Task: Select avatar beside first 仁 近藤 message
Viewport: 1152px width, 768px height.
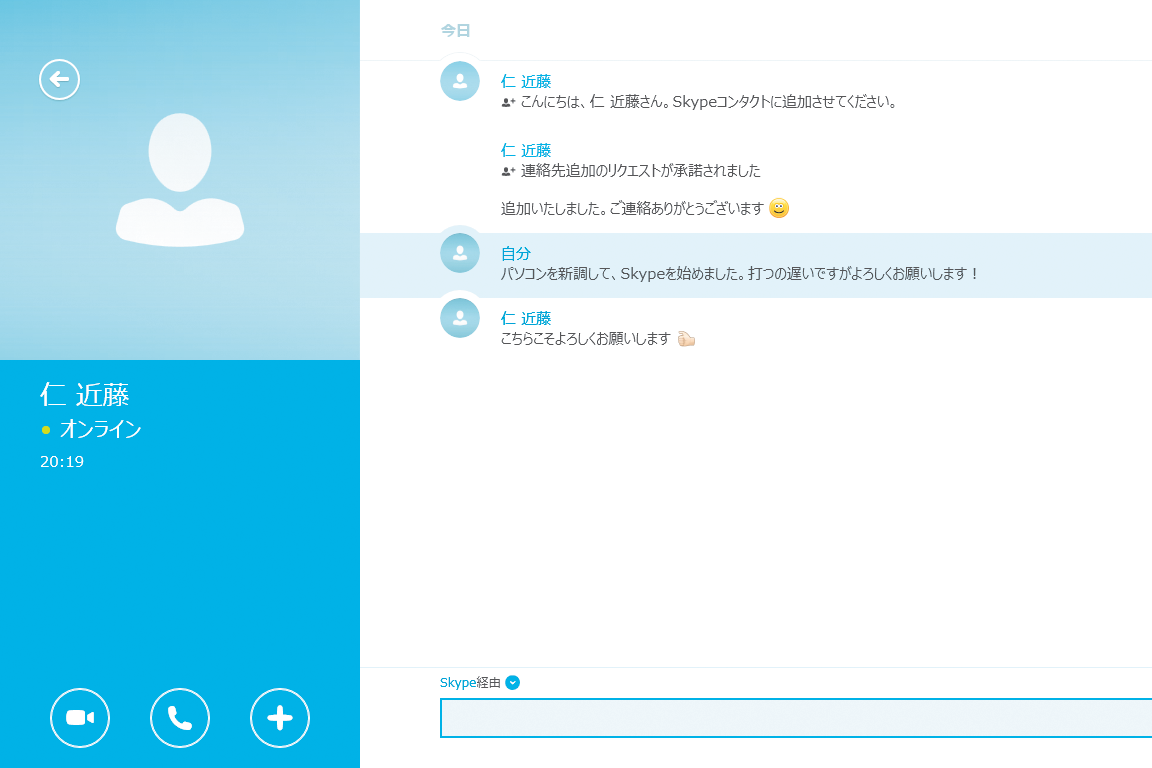Action: (x=460, y=82)
